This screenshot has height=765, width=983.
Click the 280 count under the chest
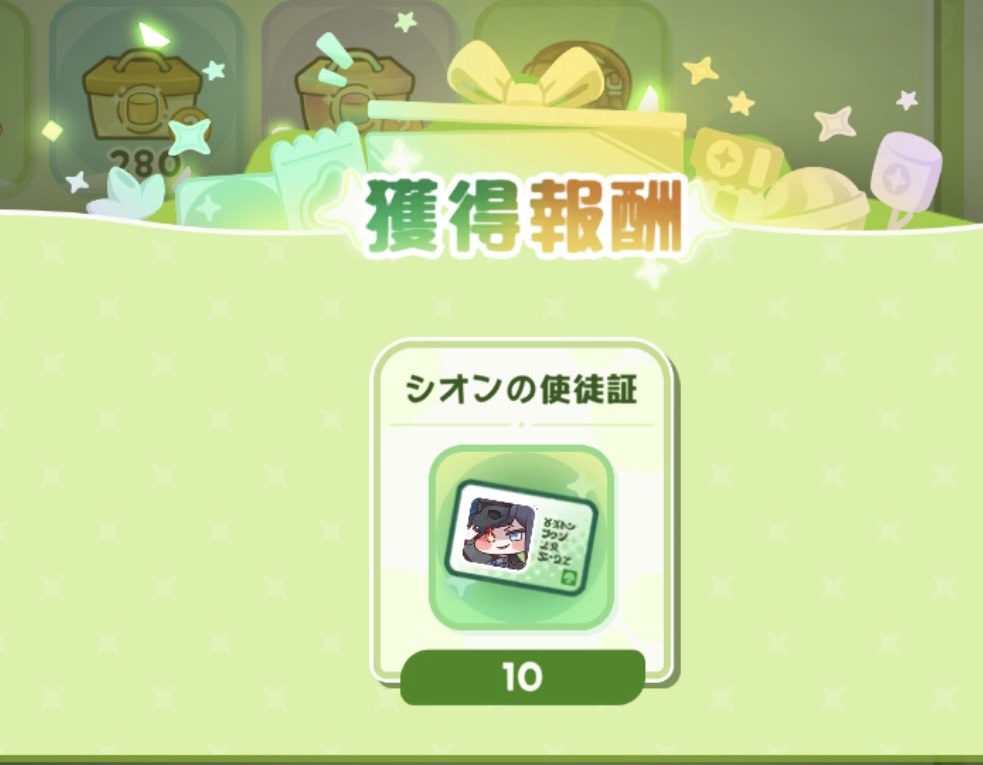pos(144,163)
